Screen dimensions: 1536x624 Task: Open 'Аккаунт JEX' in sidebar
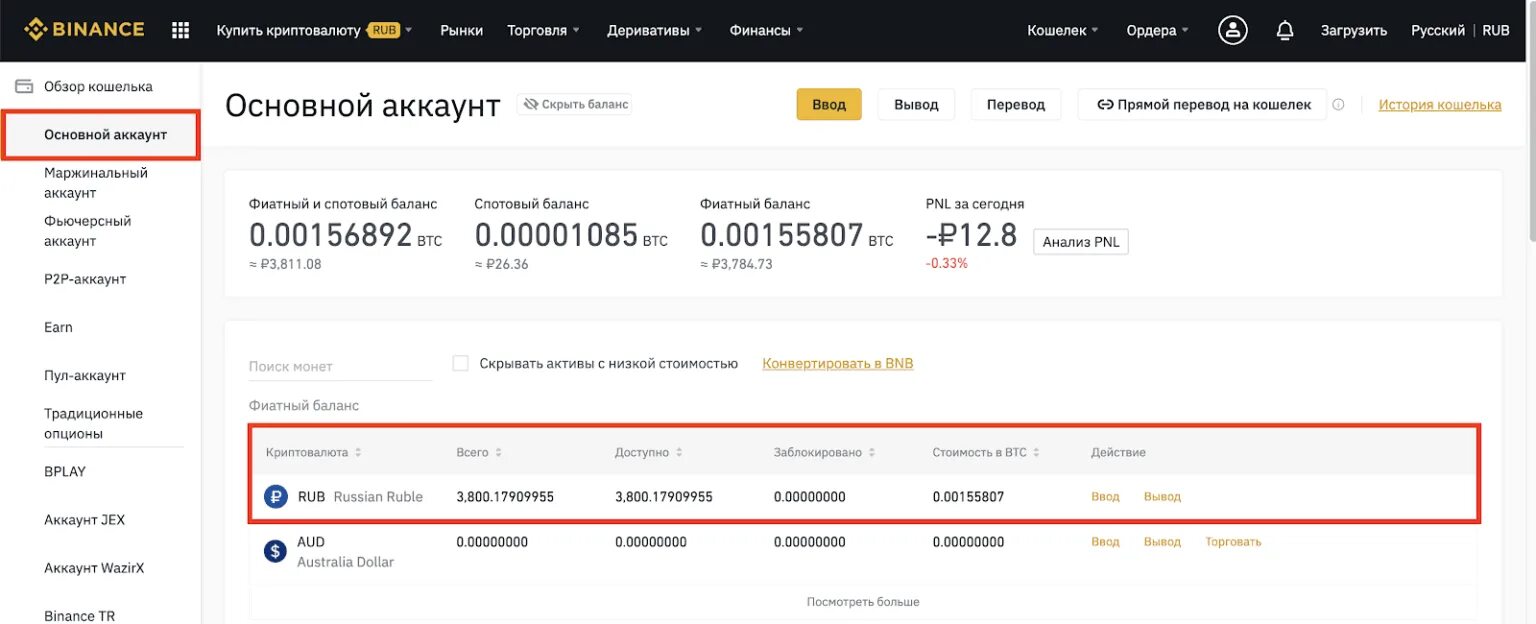[x=84, y=519]
